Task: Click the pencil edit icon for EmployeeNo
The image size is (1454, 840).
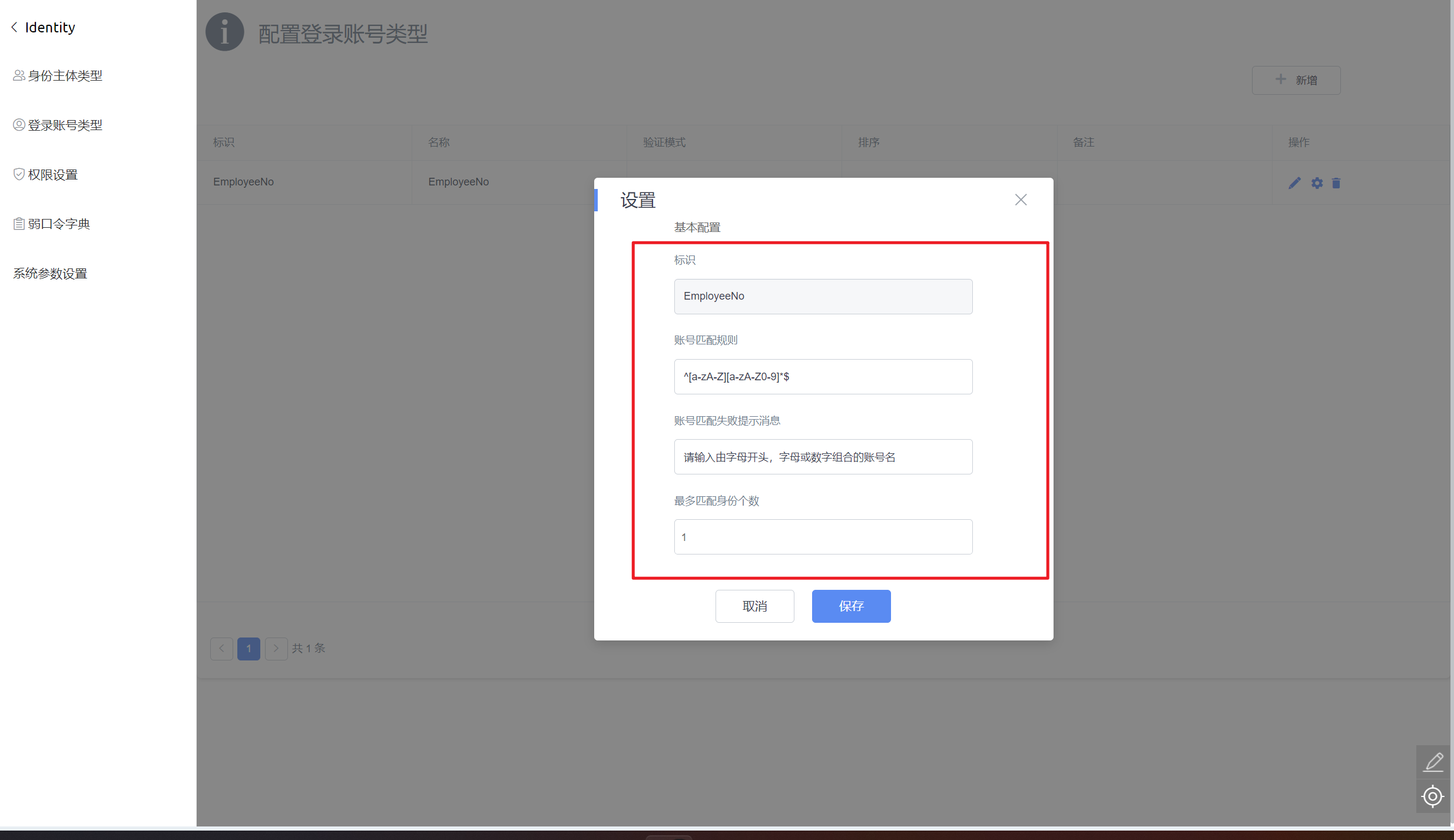Action: pyautogui.click(x=1294, y=183)
